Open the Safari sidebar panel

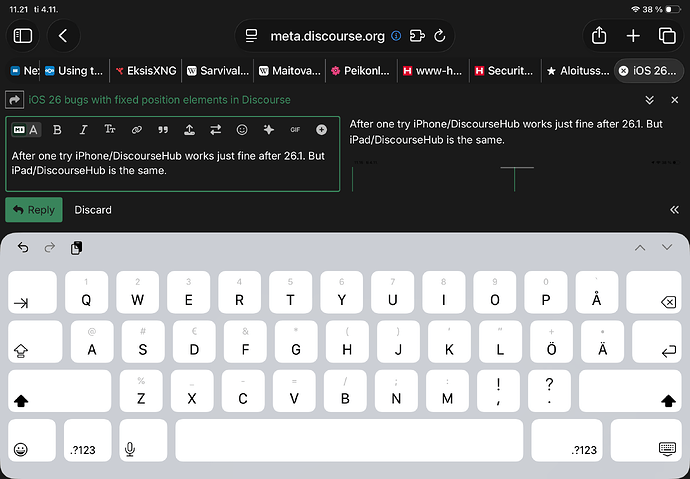pos(23,36)
